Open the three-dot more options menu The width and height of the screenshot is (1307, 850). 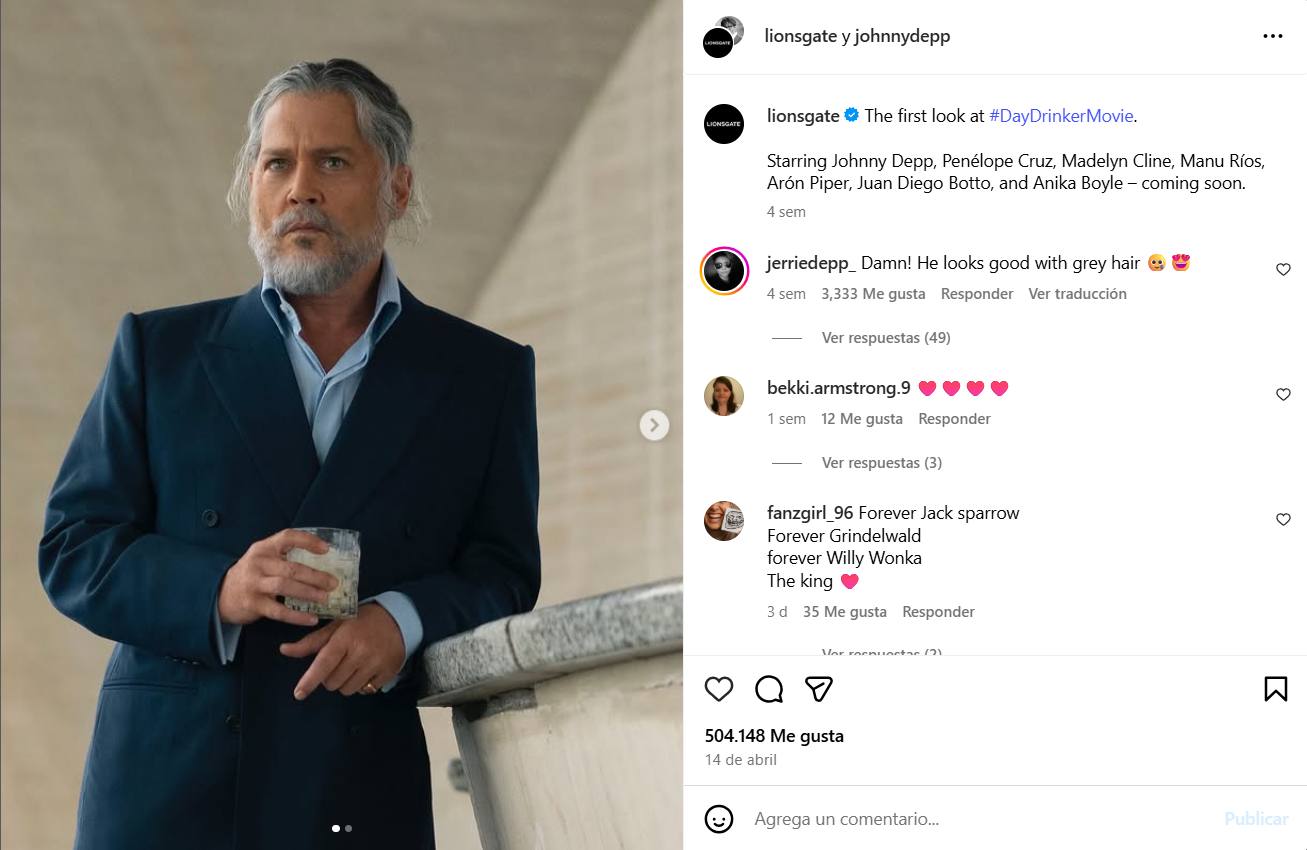(x=1272, y=36)
